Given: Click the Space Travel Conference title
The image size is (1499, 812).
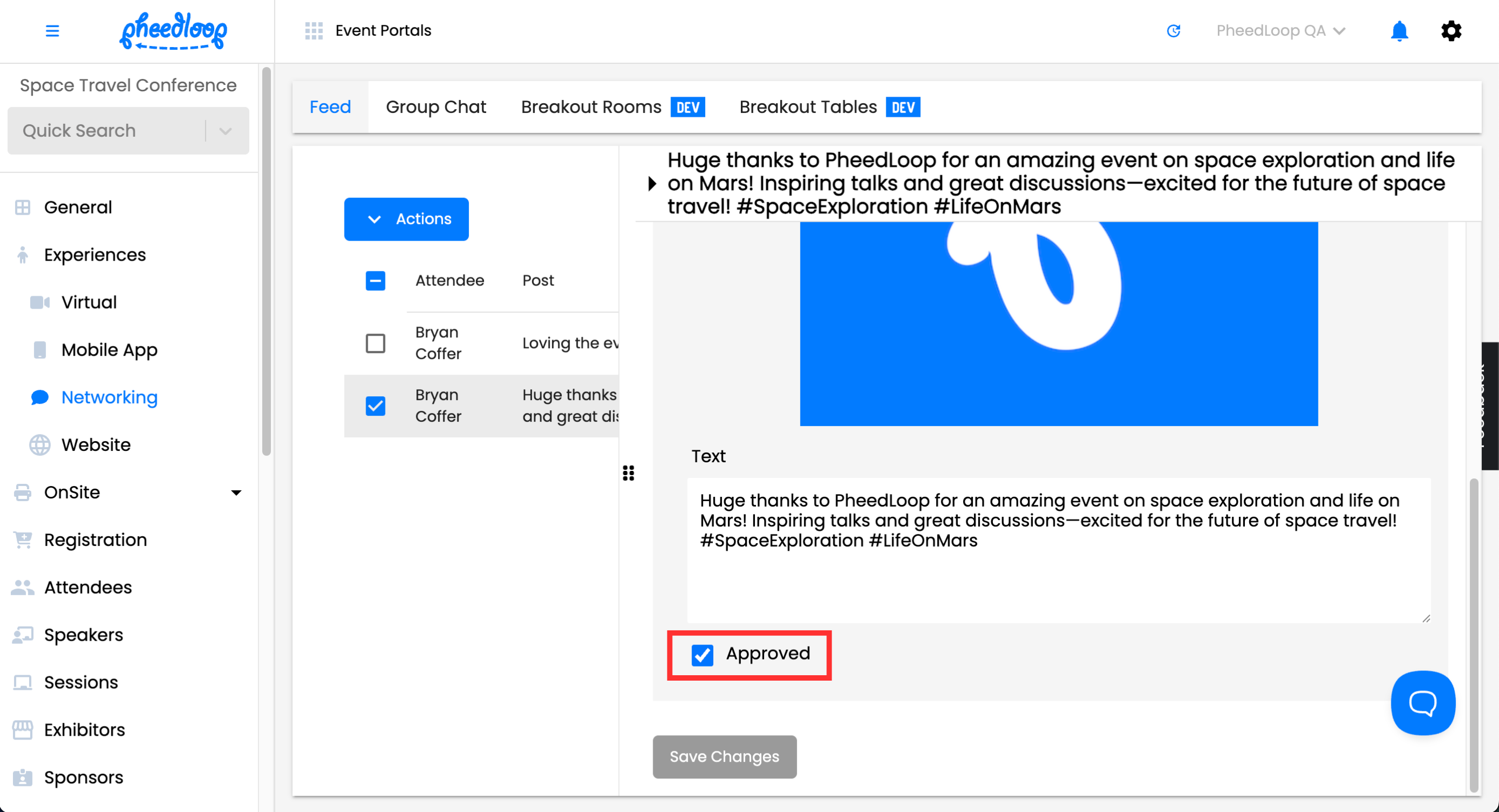Looking at the screenshot, I should tap(128, 85).
